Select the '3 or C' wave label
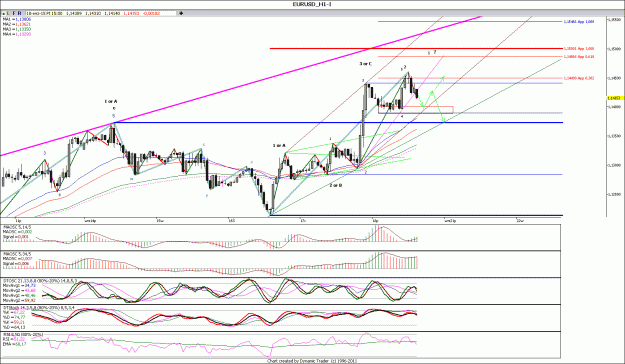625x364 pixels. point(366,64)
